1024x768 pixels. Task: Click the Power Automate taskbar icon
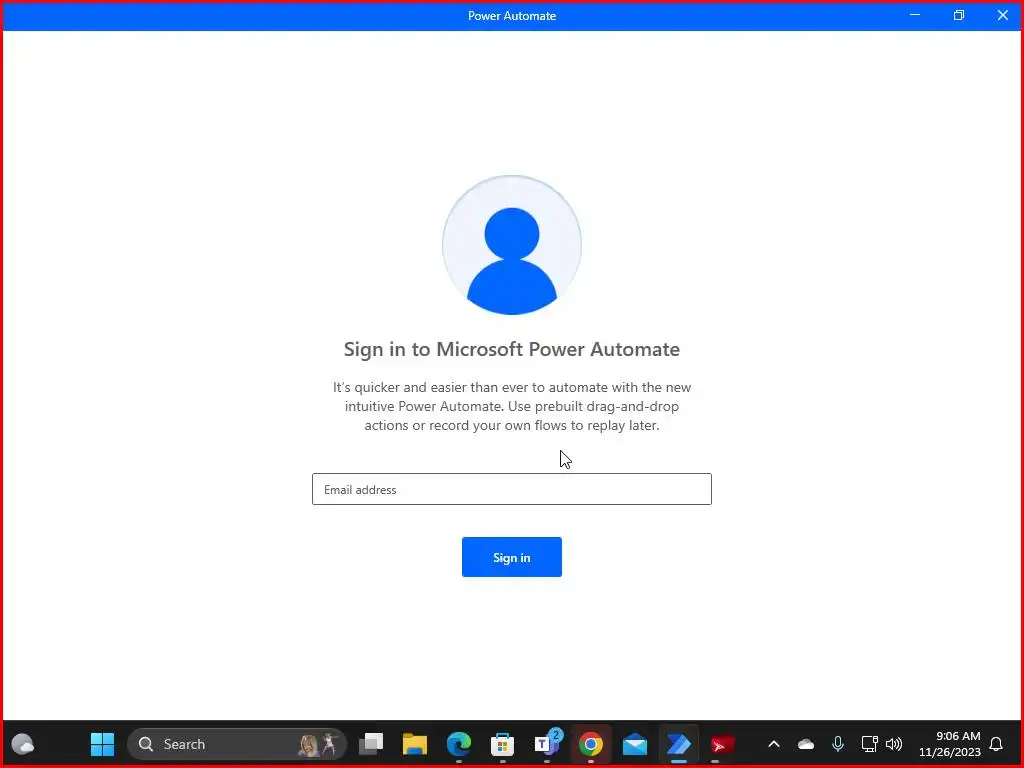point(679,744)
